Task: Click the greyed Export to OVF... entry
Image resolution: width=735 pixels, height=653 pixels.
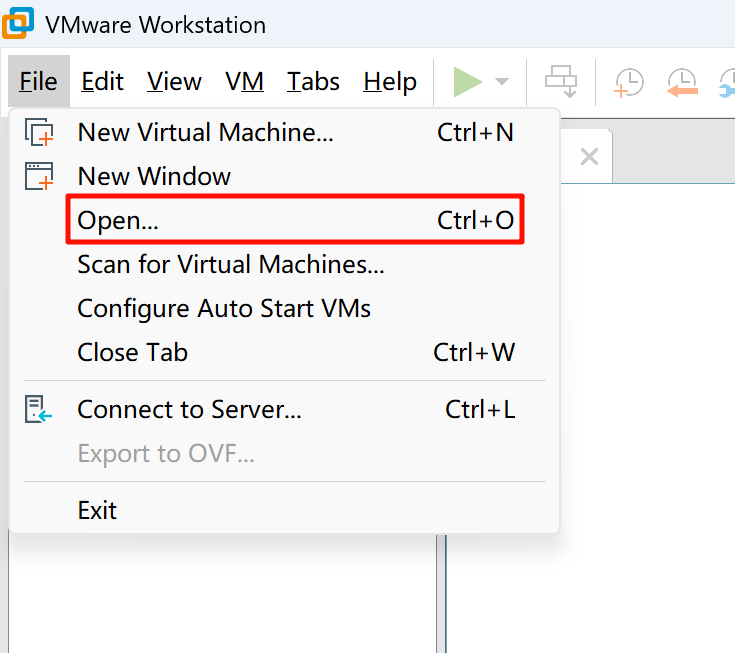Action: [x=285, y=453]
